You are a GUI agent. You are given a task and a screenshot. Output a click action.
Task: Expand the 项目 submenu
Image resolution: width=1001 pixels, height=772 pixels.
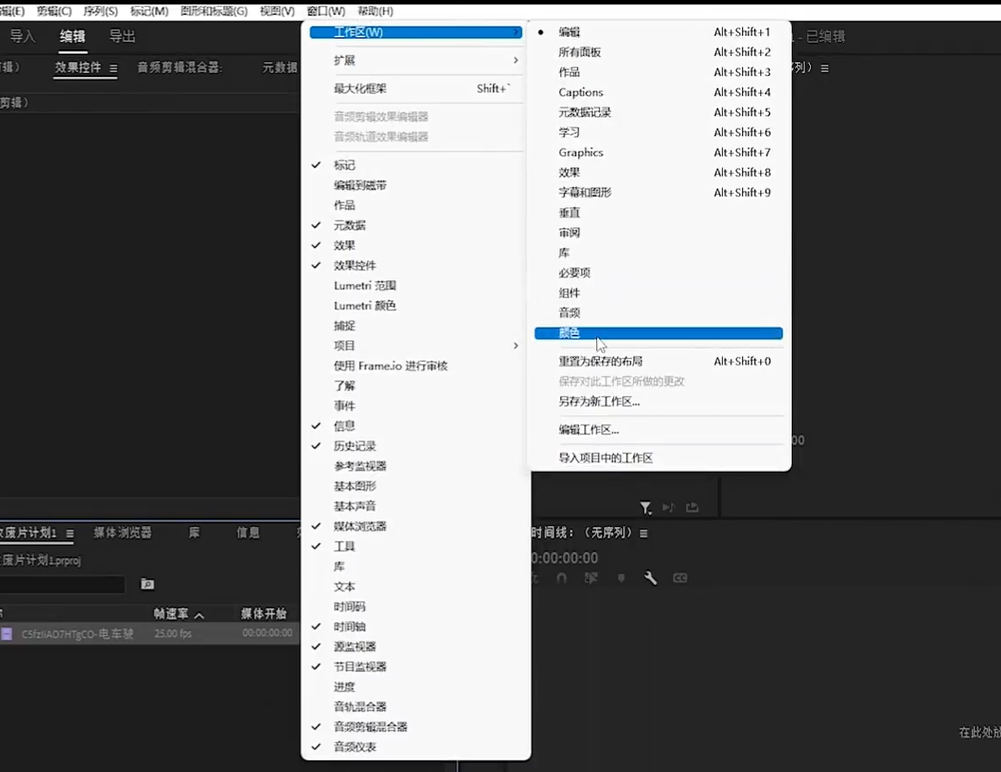coord(416,345)
